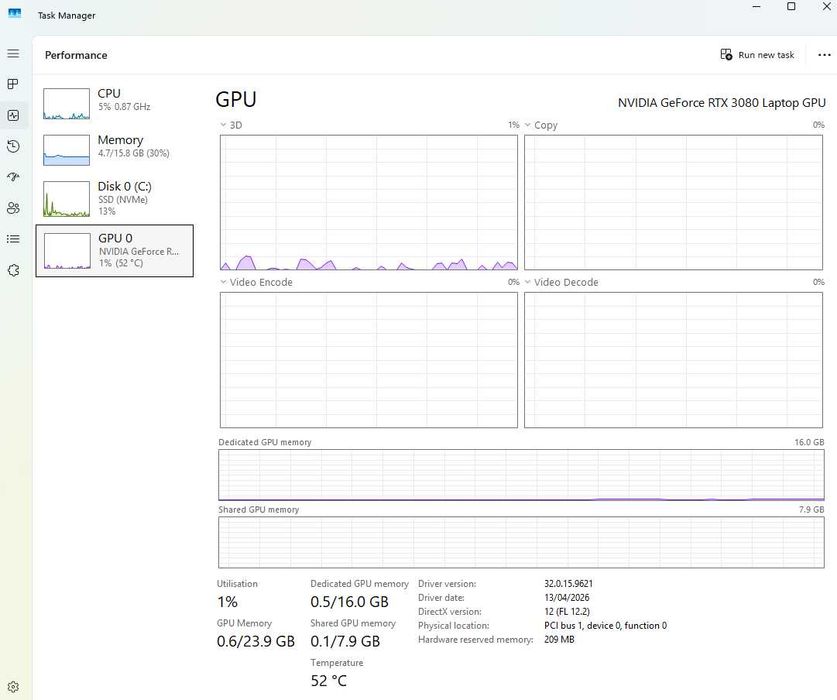Screen dimensions: 837x700
Task: Go to the Processes page icon
Action: point(13,84)
